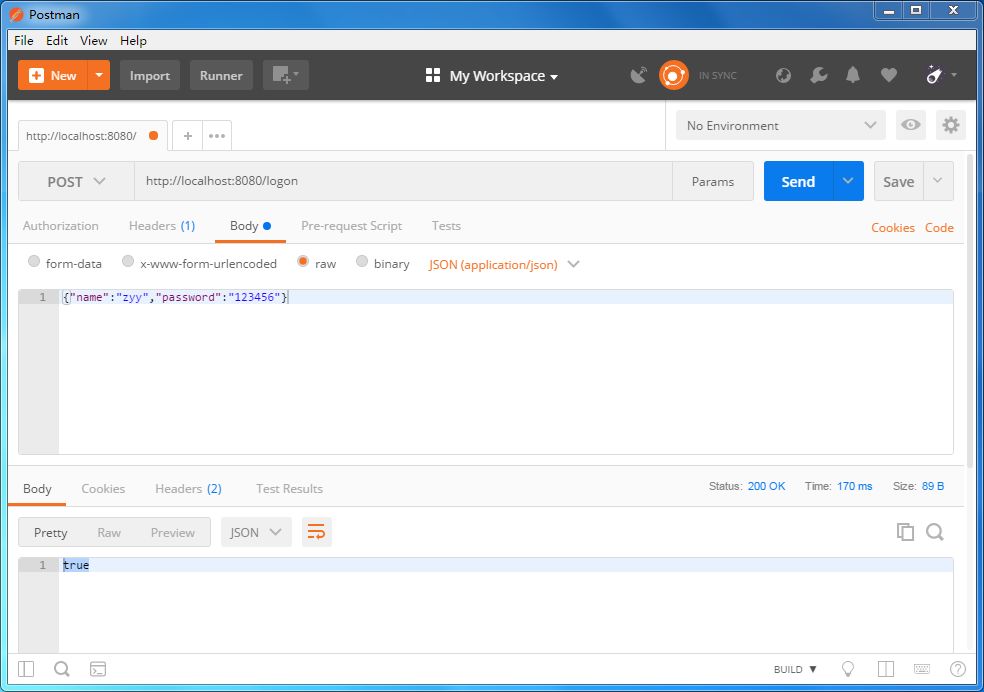Open BUILD mode dropdown in status bar
This screenshot has height=692, width=984.
point(795,669)
